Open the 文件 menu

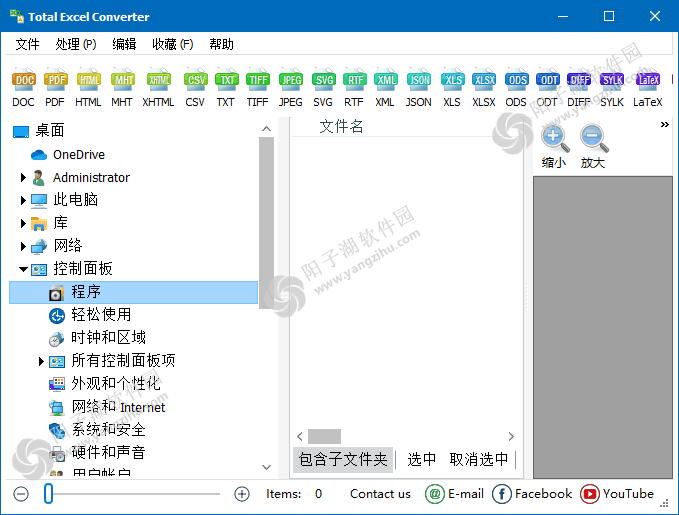point(27,44)
